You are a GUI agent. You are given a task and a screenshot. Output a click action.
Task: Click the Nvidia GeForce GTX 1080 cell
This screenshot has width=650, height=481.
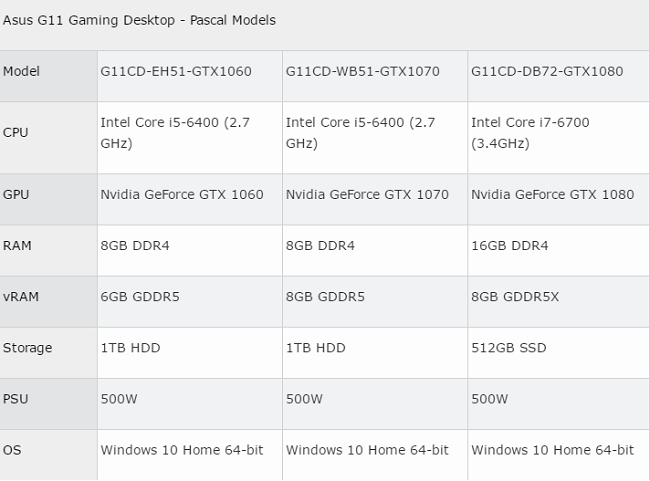[552, 195]
